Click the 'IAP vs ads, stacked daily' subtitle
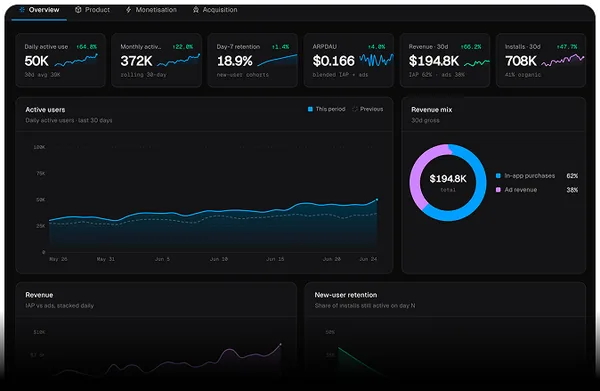 coord(59,306)
